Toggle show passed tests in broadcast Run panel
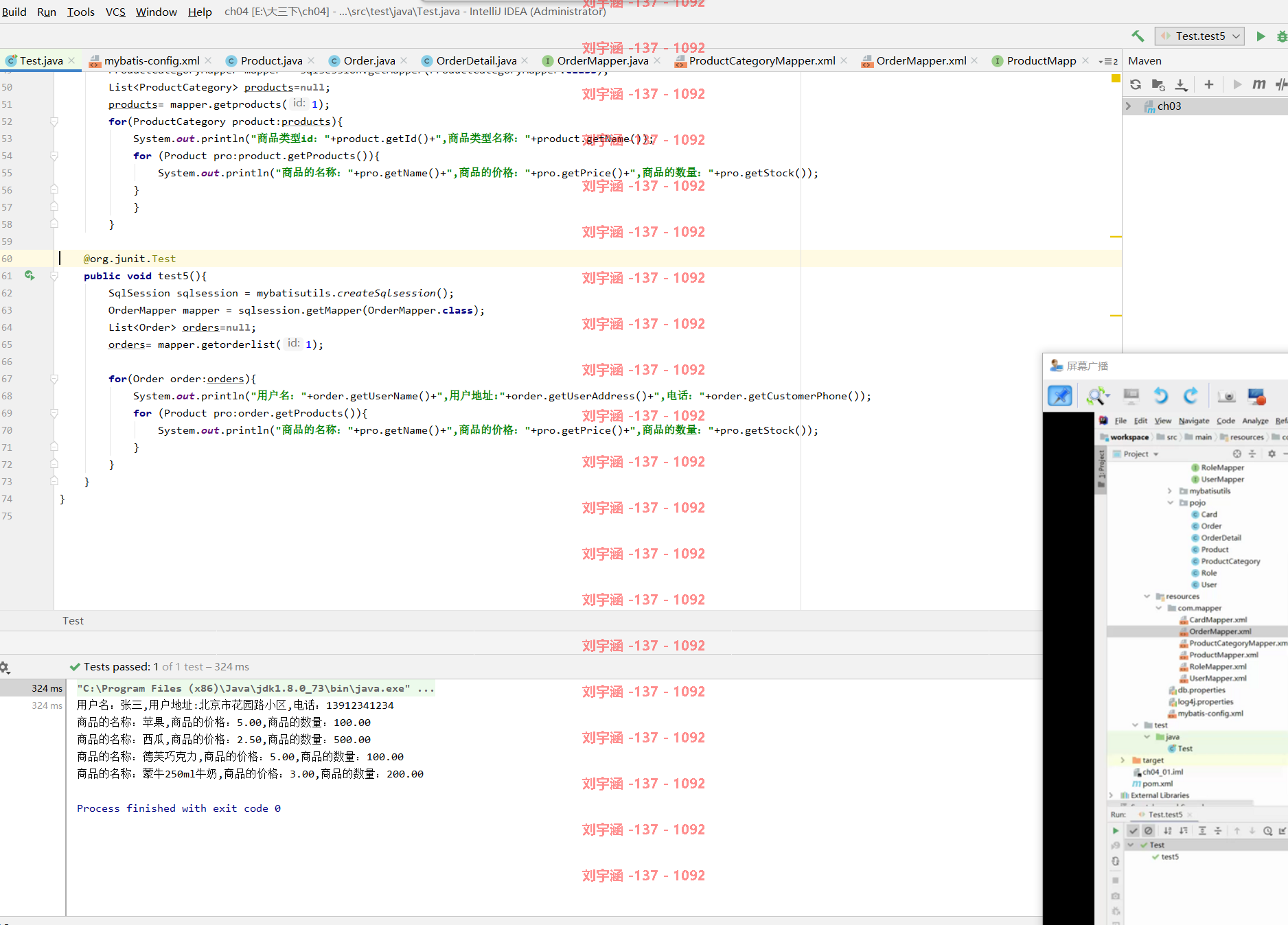The width and height of the screenshot is (1288, 925). [1134, 831]
